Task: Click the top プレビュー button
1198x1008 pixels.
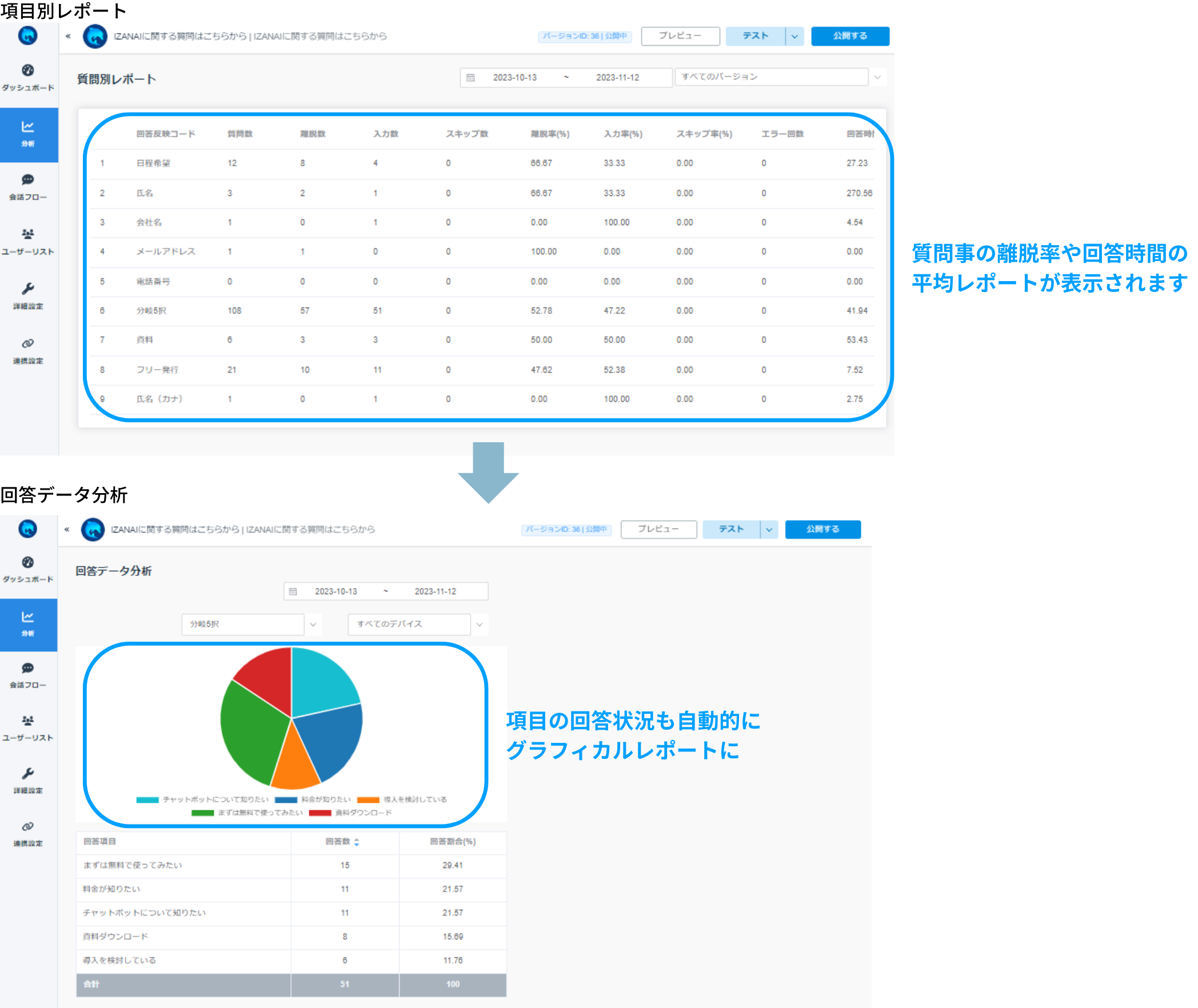Action: pos(680,36)
